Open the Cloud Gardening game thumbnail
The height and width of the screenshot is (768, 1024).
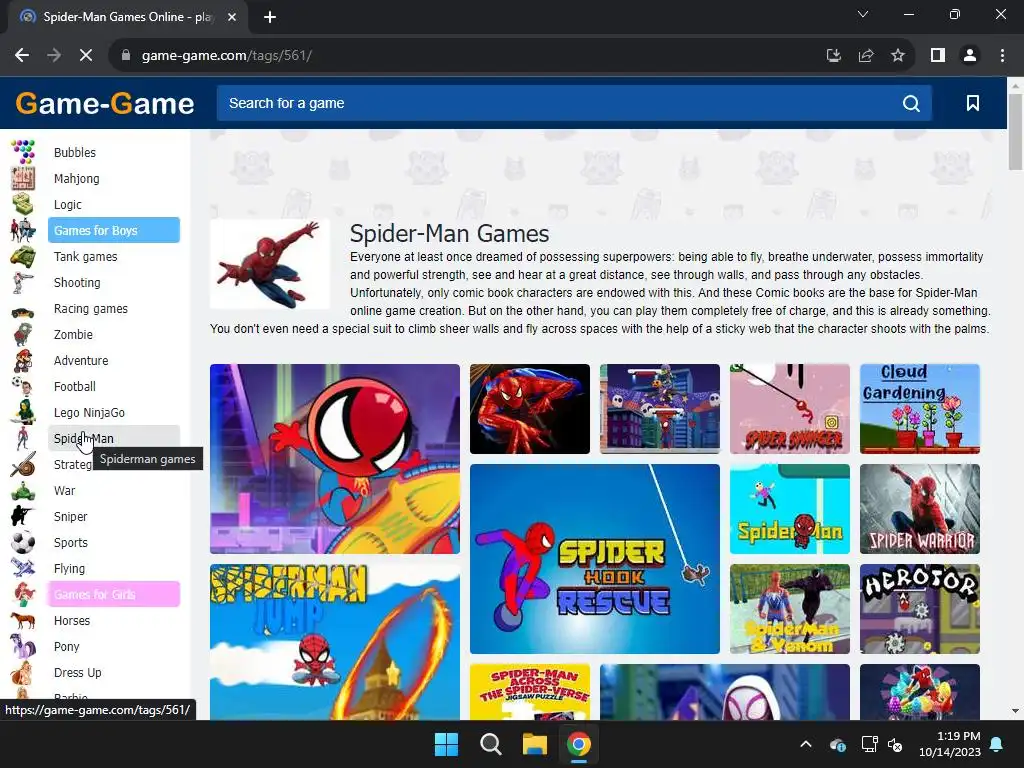click(x=920, y=409)
